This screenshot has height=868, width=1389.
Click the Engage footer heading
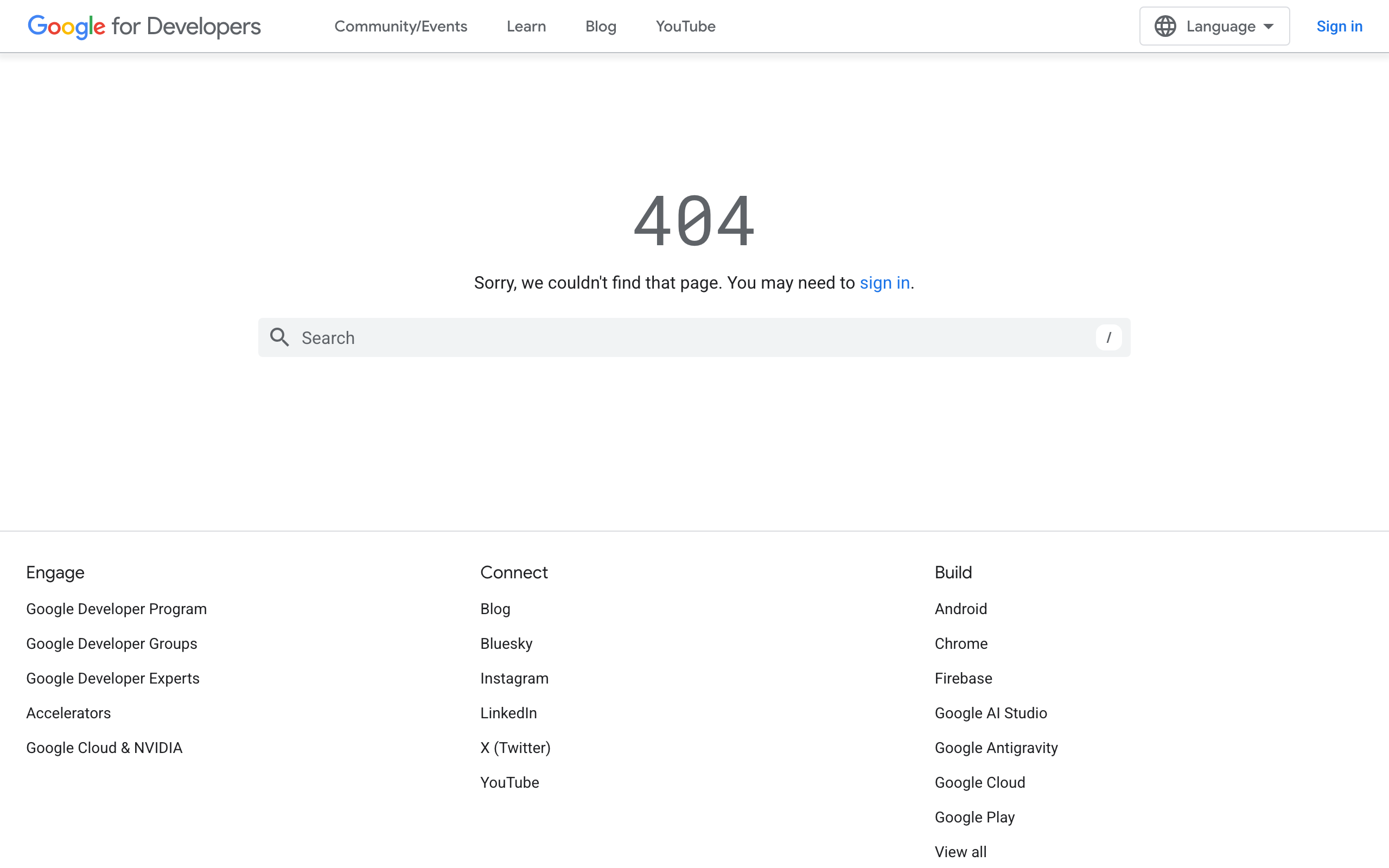click(x=55, y=573)
